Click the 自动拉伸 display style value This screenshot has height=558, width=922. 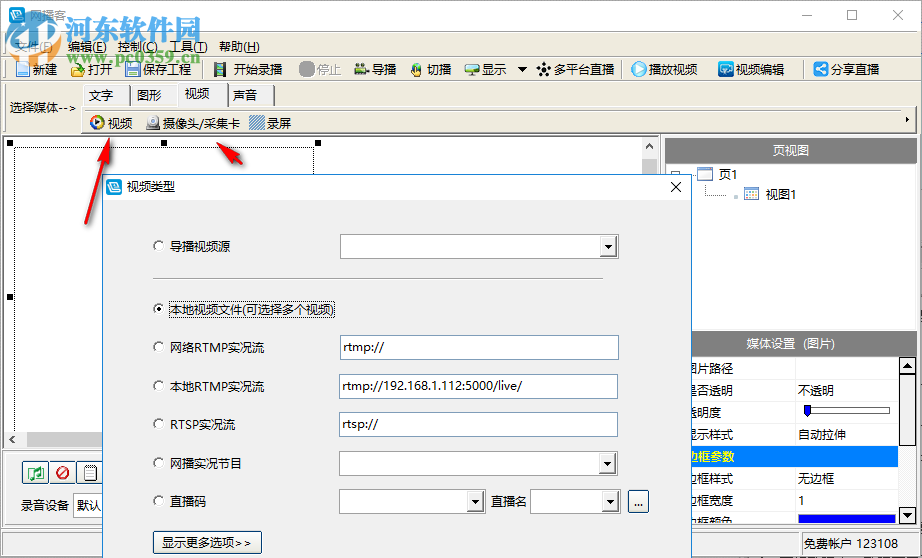point(822,435)
